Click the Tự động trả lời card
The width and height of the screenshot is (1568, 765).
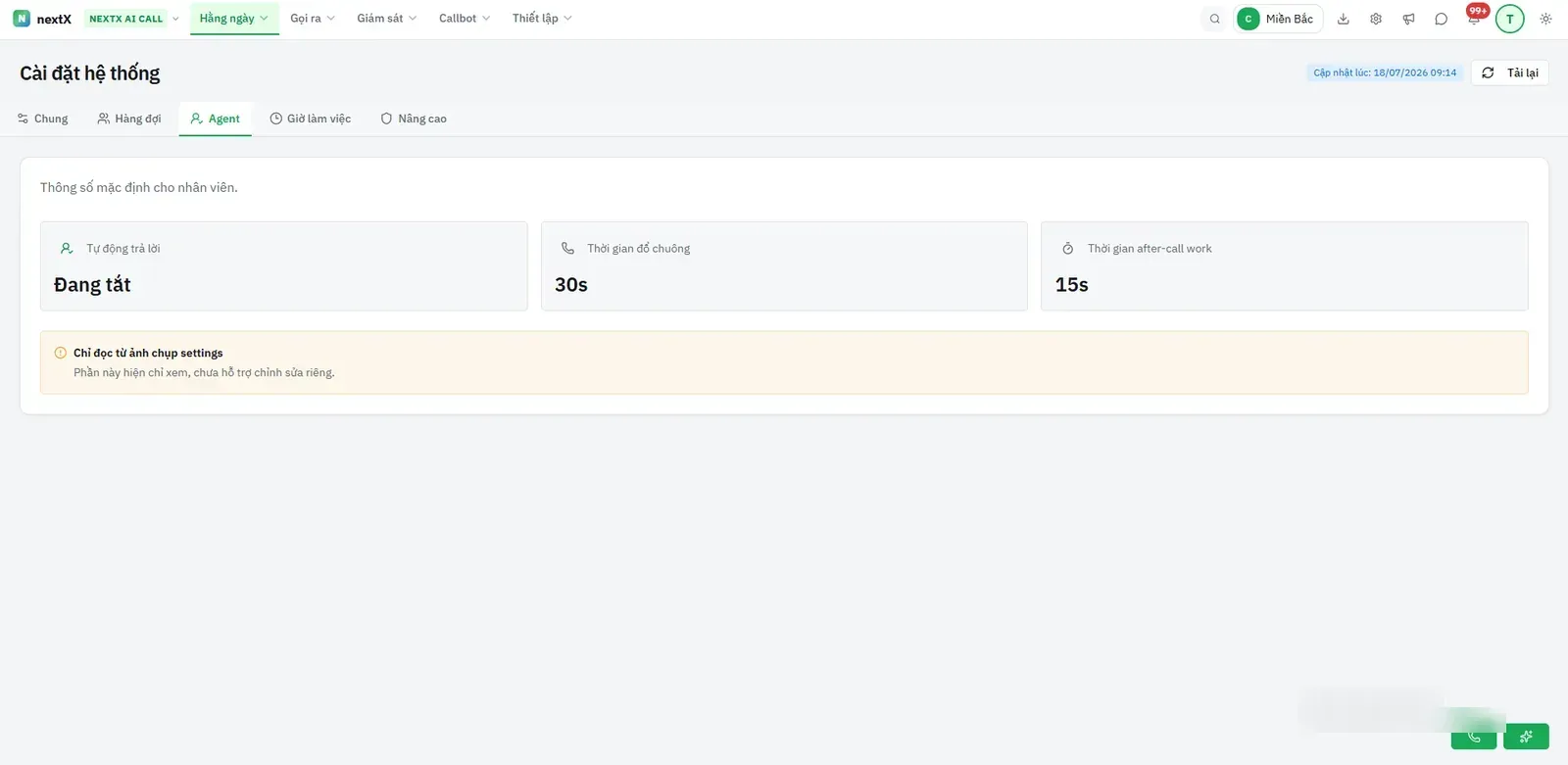coord(284,266)
